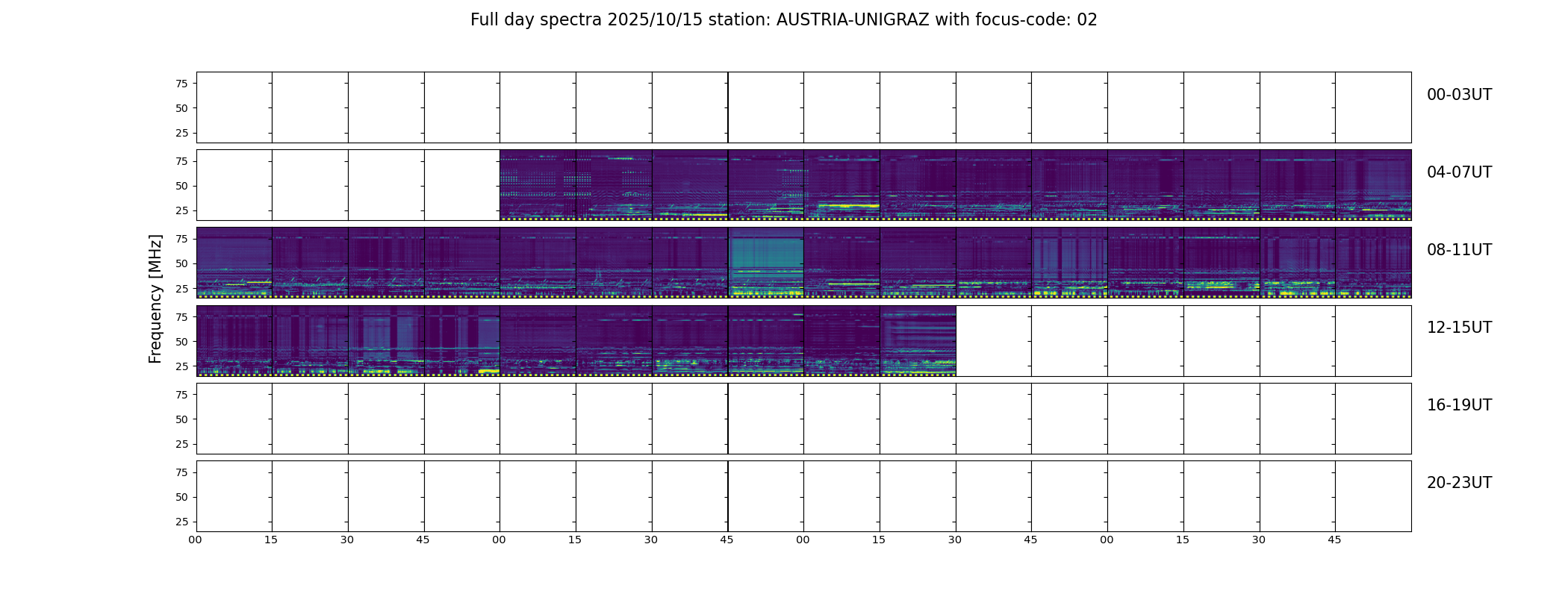Select the '04-07UT' row label
Screen dimensions: 1568x597
click(1459, 172)
